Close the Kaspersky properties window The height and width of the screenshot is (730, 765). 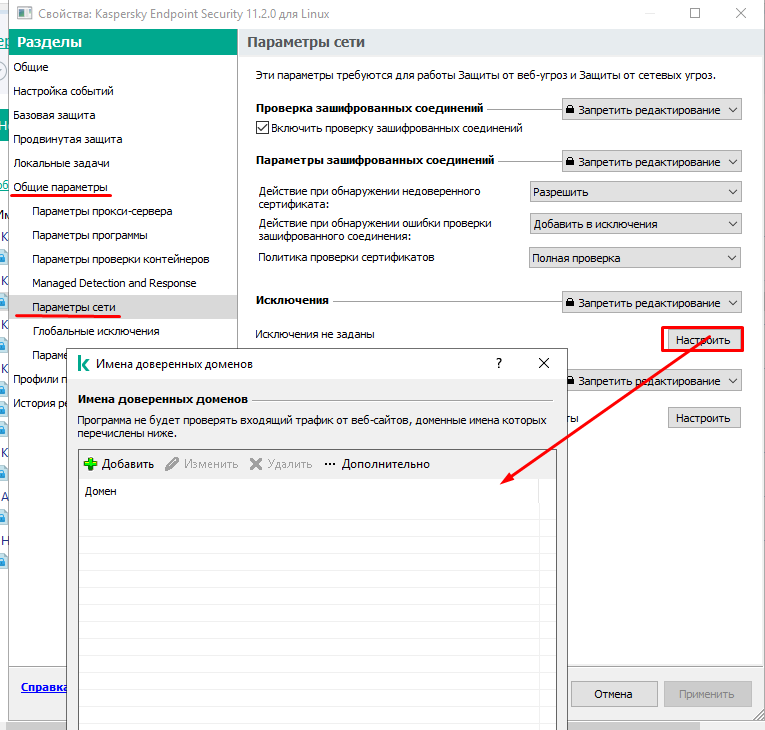(741, 13)
